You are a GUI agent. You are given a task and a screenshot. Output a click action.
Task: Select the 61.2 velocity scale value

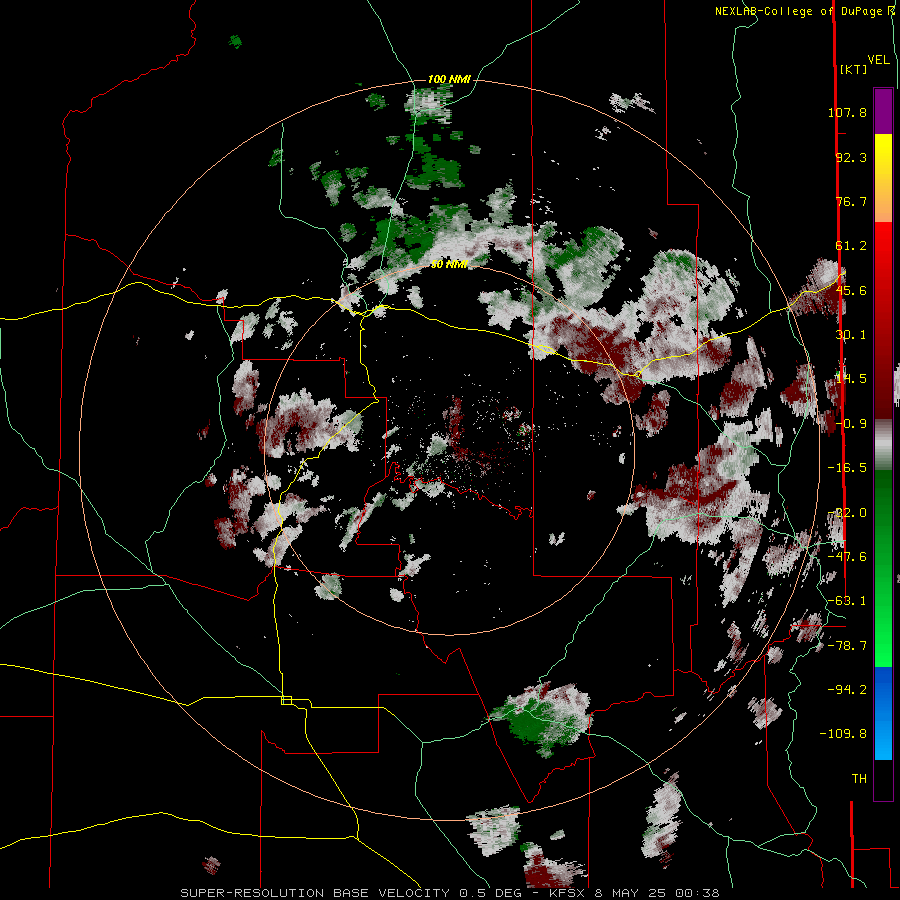click(x=851, y=246)
